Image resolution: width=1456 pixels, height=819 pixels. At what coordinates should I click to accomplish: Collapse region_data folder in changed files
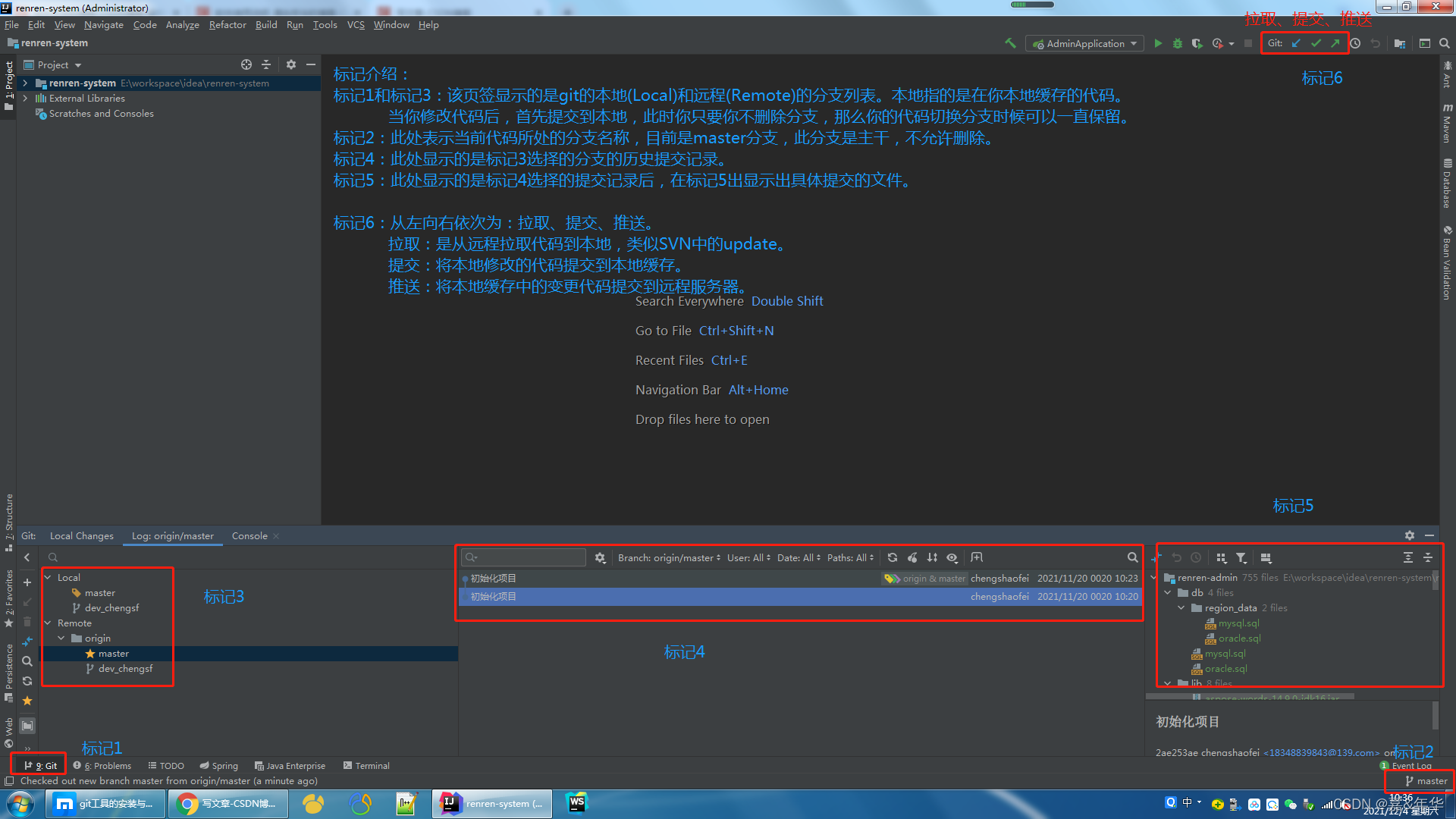click(1181, 608)
